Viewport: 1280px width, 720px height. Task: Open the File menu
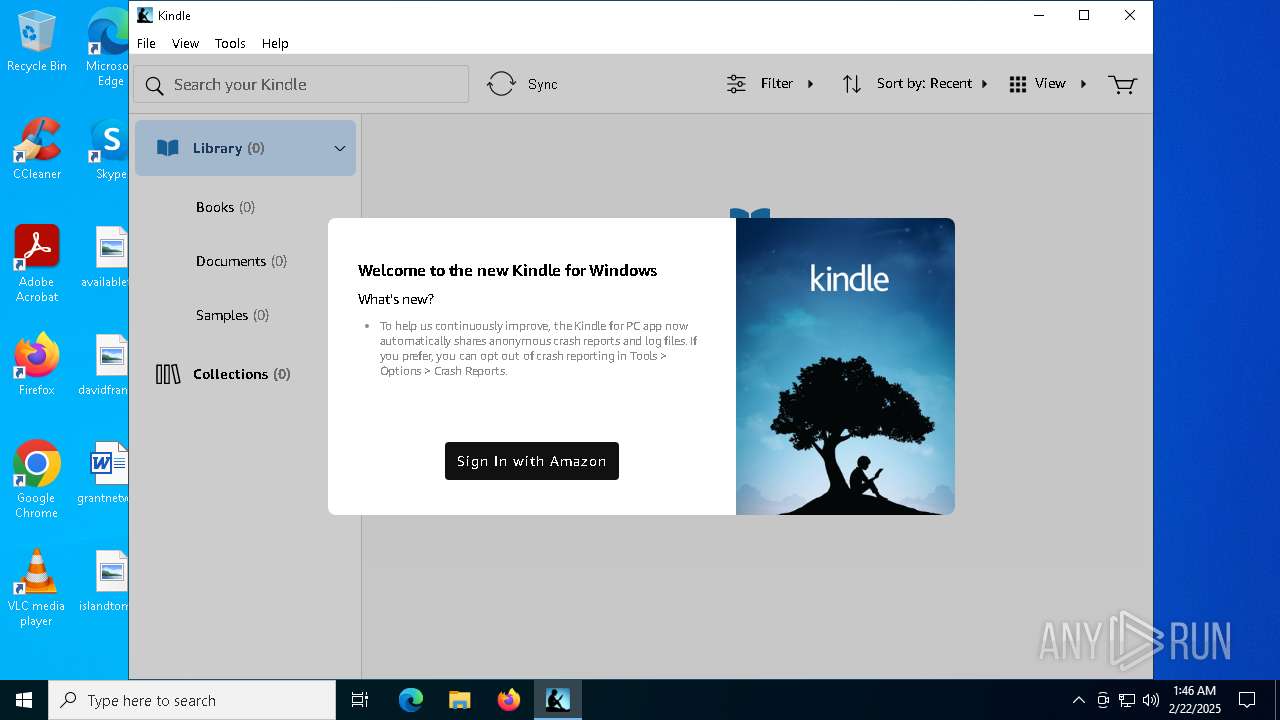coord(146,43)
